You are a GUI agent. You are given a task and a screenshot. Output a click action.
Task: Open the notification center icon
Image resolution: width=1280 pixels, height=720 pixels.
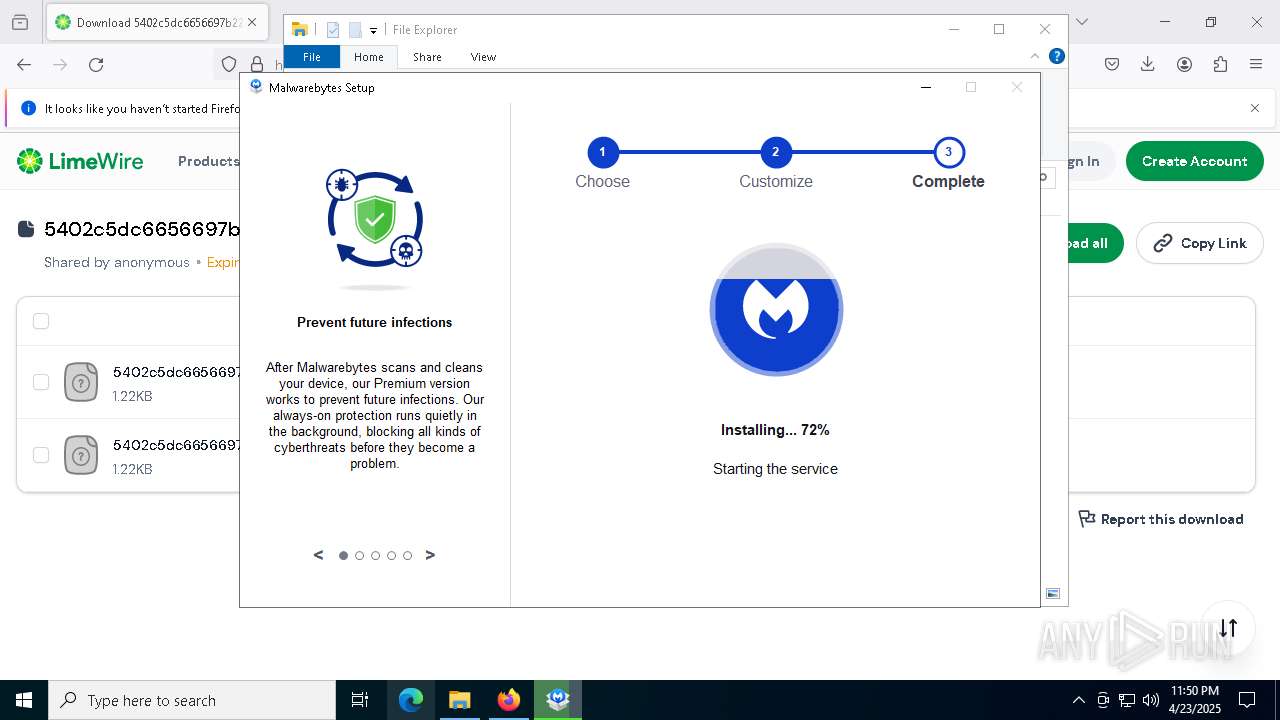(1247, 700)
